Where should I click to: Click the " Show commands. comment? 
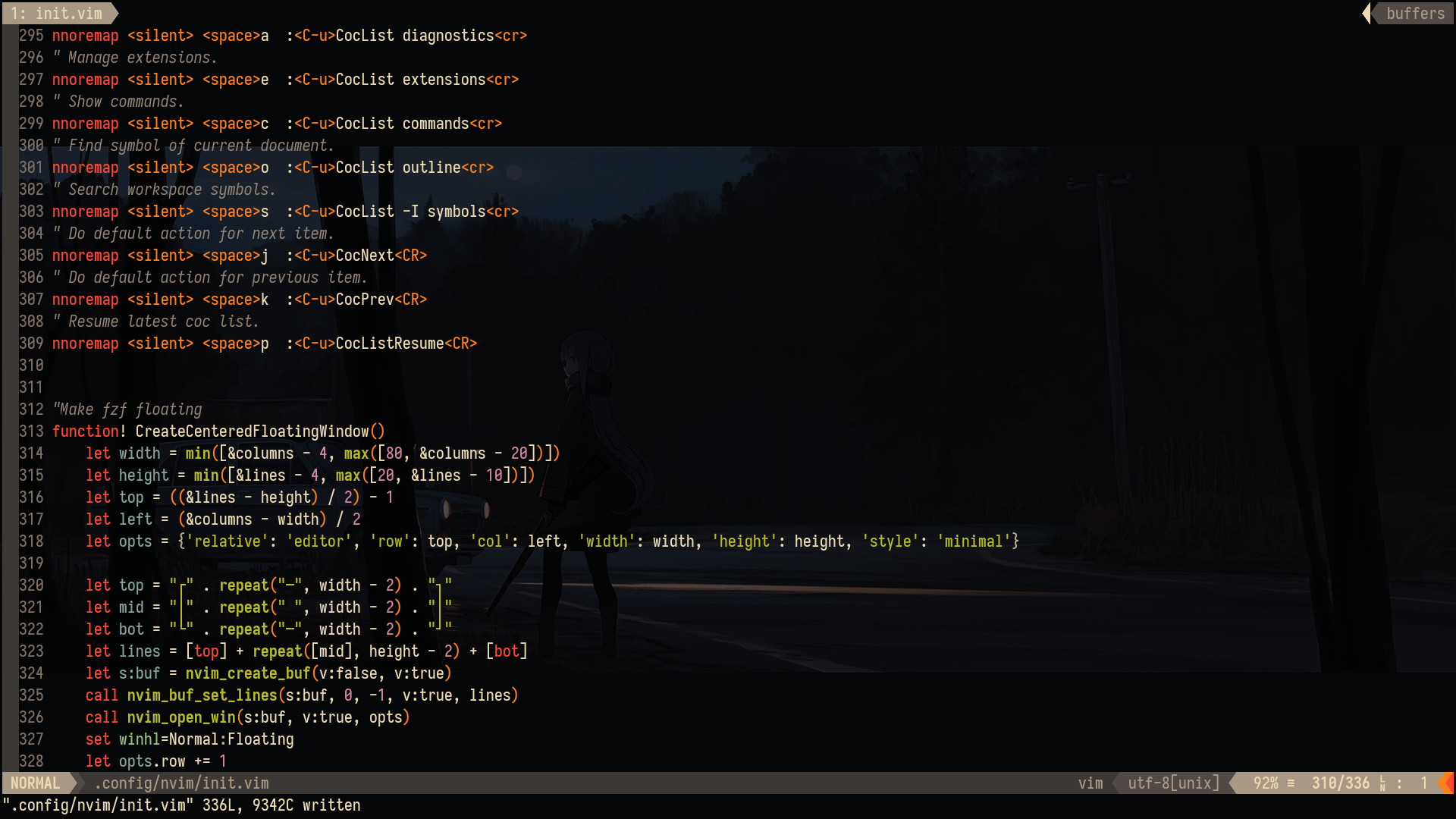(118, 102)
